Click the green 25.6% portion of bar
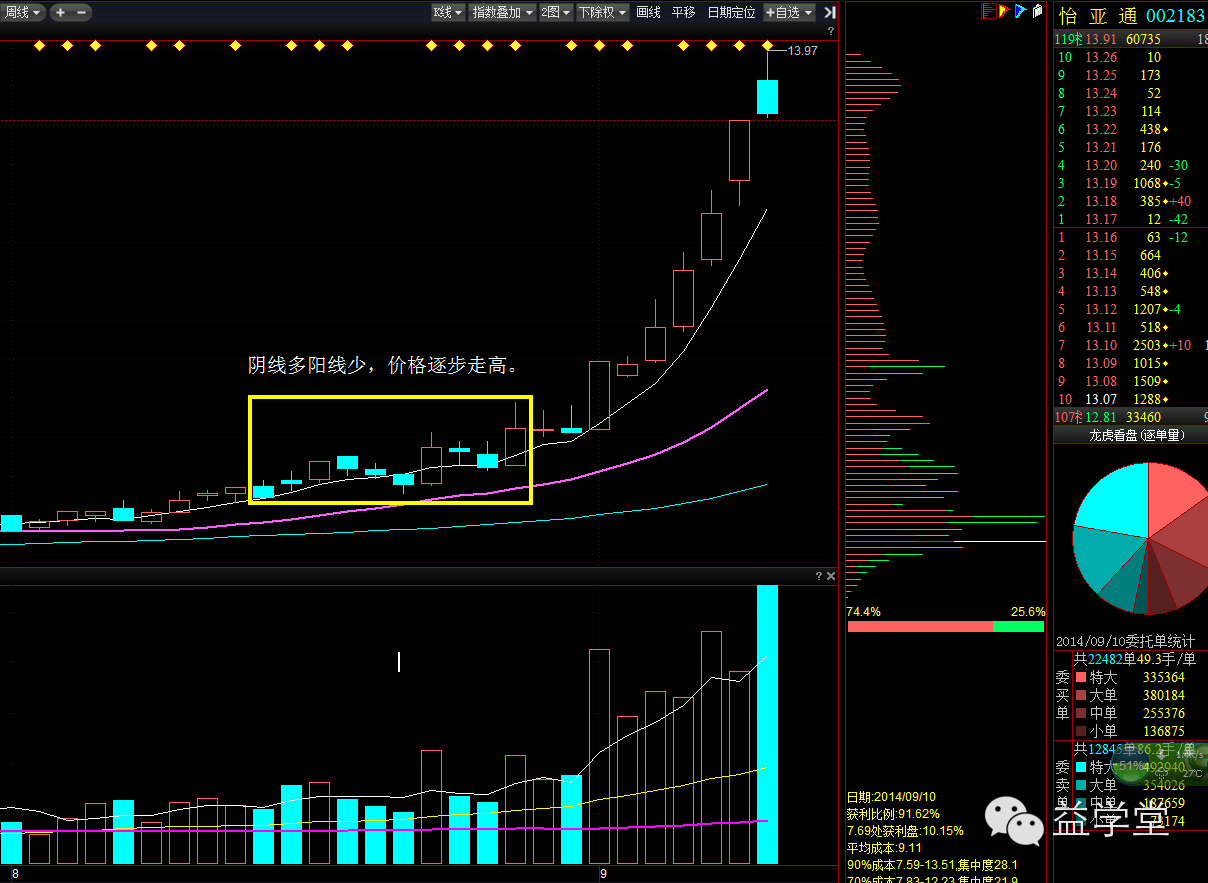 [x=1019, y=626]
